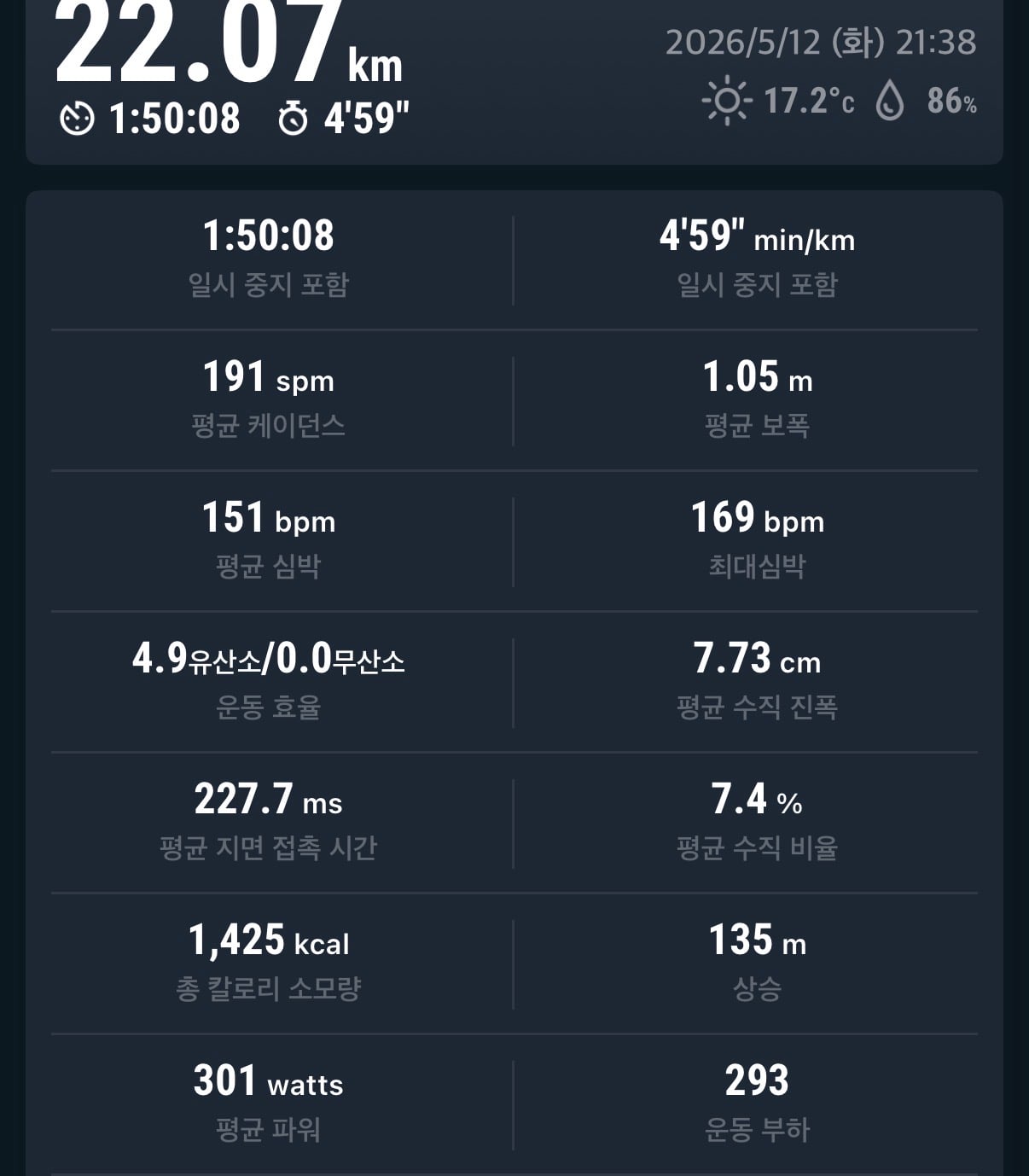This screenshot has width=1029, height=1176.
Task: Tap the 2026/5/12 date and time
Action: tap(821, 42)
